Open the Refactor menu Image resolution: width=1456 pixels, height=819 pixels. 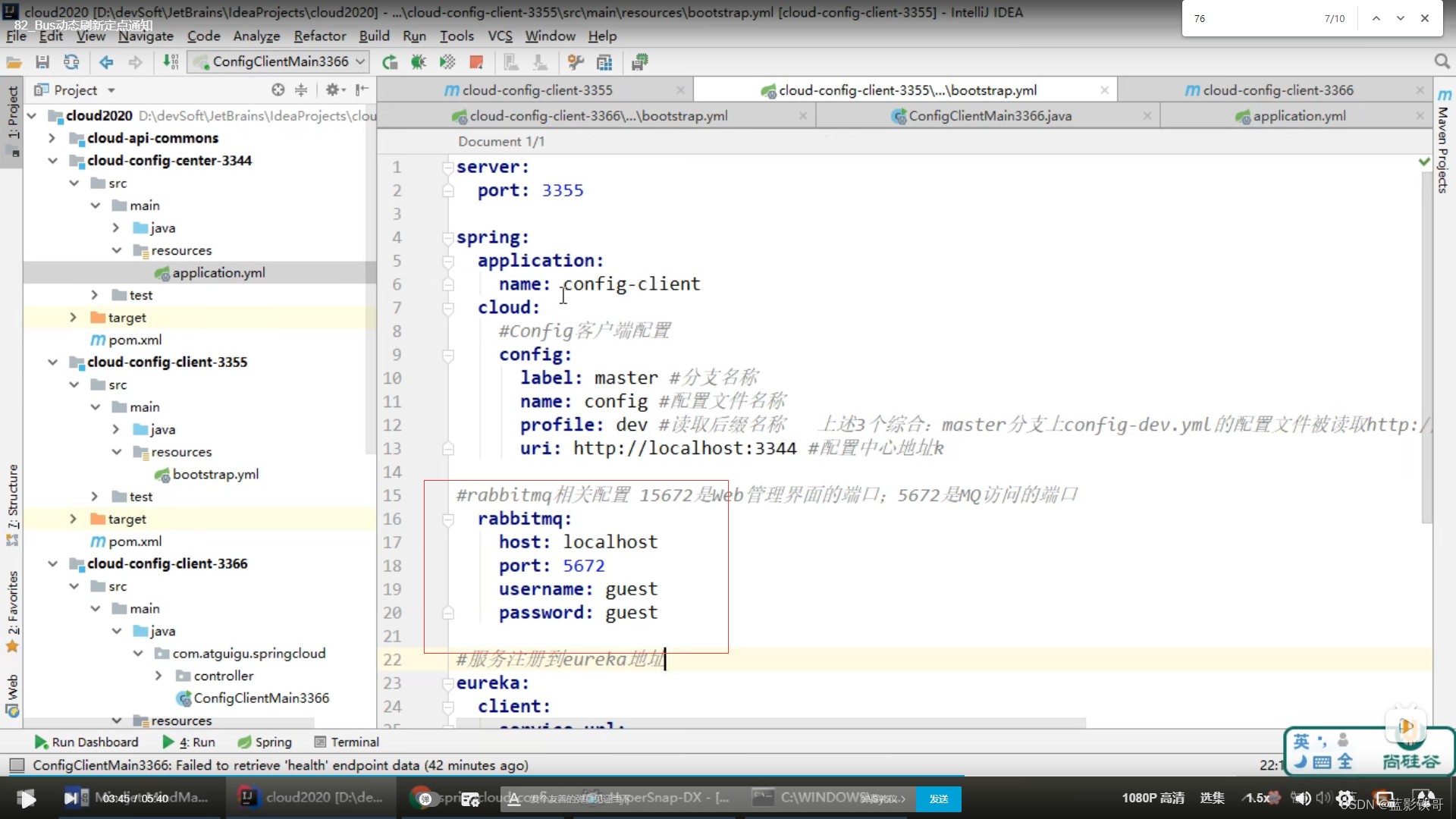click(x=320, y=36)
